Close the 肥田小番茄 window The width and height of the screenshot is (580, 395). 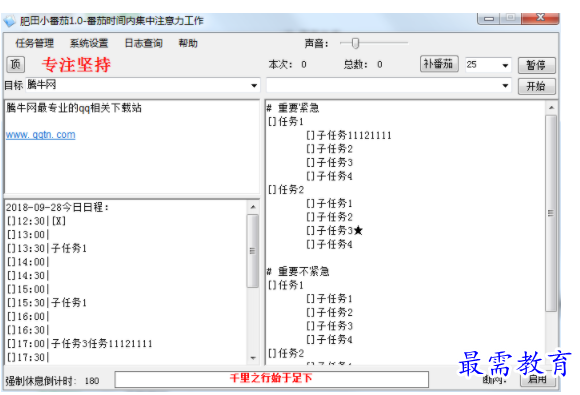click(x=540, y=18)
